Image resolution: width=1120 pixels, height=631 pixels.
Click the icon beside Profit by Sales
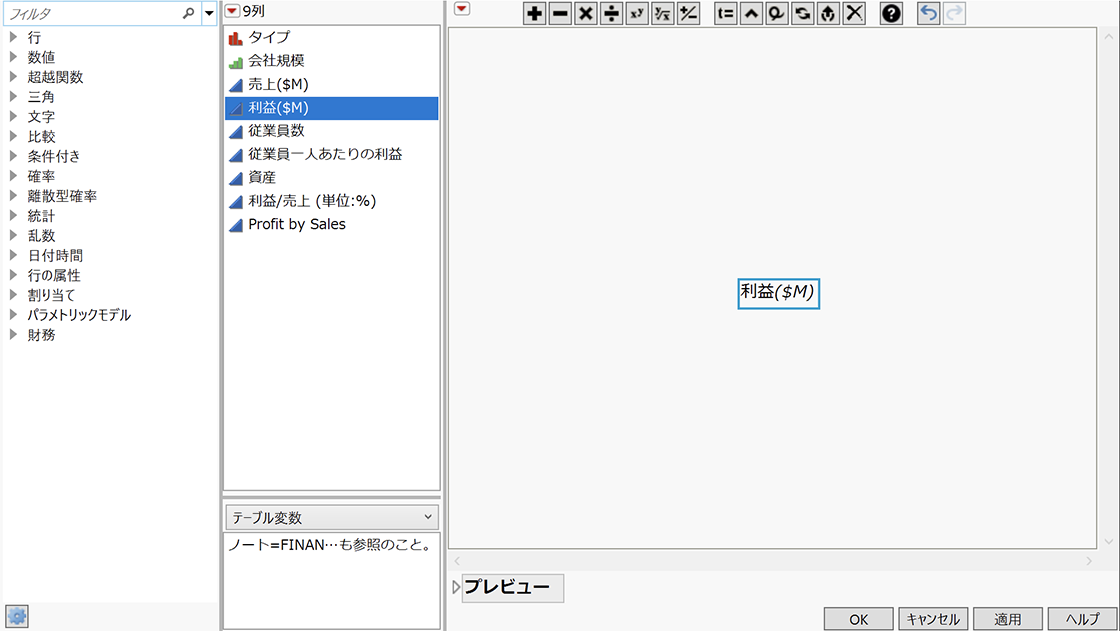tap(236, 225)
